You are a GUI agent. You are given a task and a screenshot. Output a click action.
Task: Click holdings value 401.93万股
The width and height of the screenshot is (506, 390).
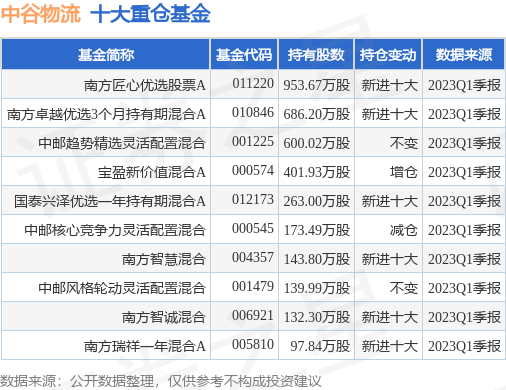point(317,172)
